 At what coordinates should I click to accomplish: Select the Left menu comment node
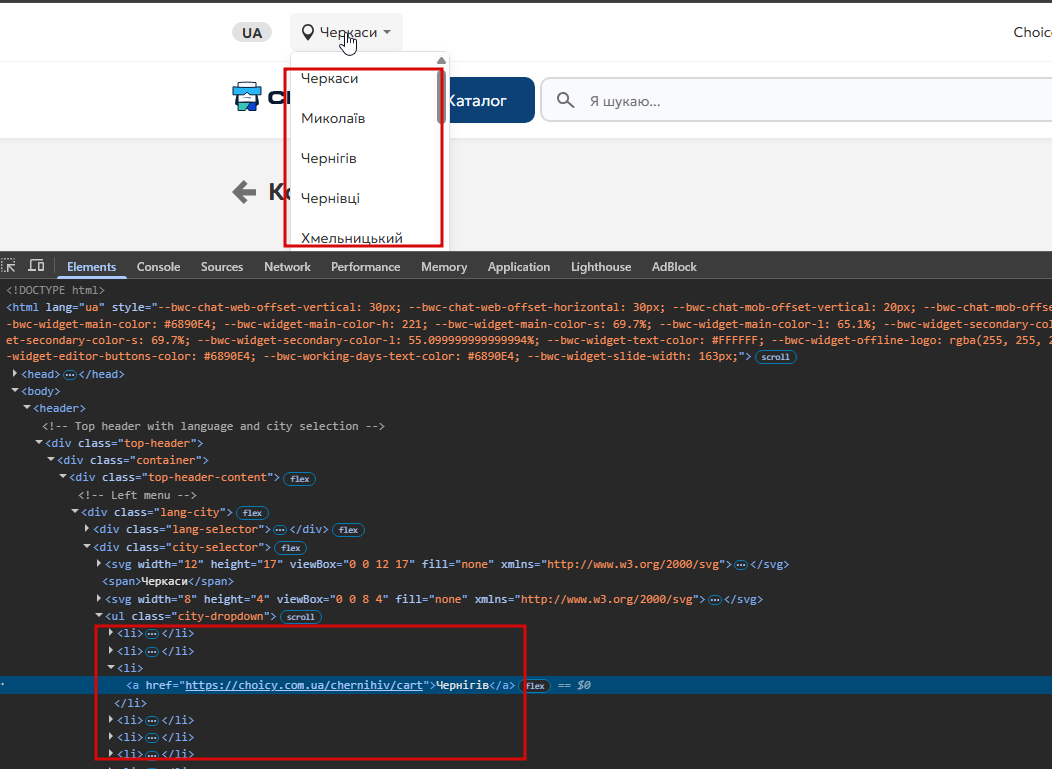[138, 495]
